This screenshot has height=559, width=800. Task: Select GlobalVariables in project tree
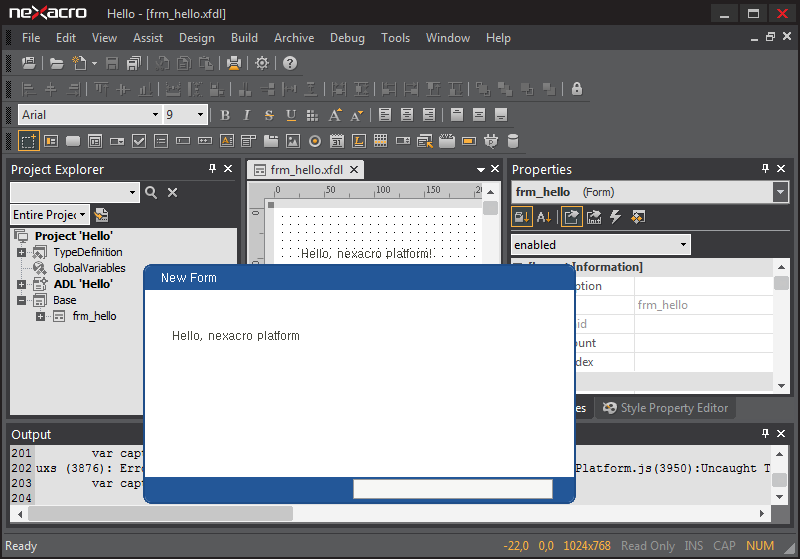click(x=89, y=268)
